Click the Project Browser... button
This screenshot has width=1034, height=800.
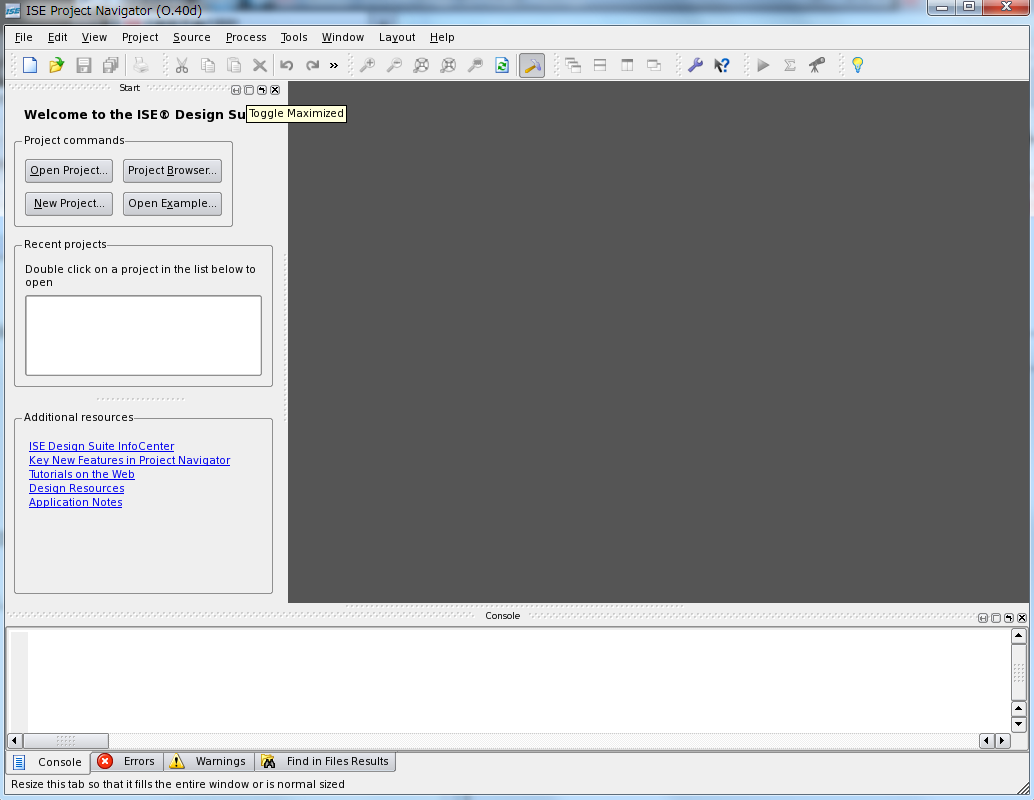[172, 171]
